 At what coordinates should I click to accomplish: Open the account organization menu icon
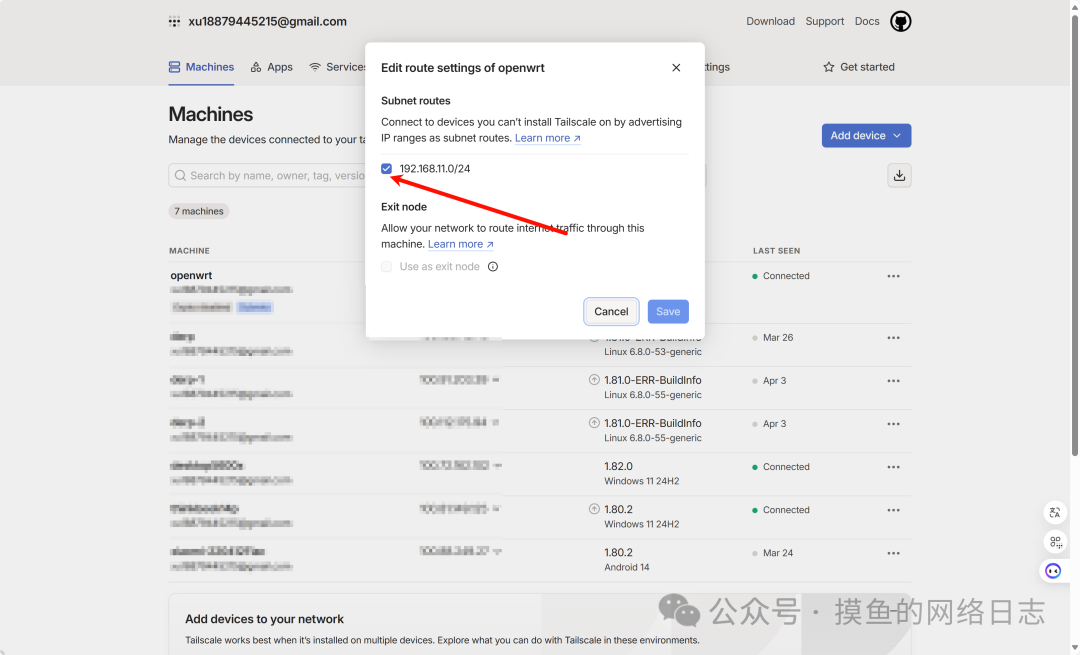175,21
